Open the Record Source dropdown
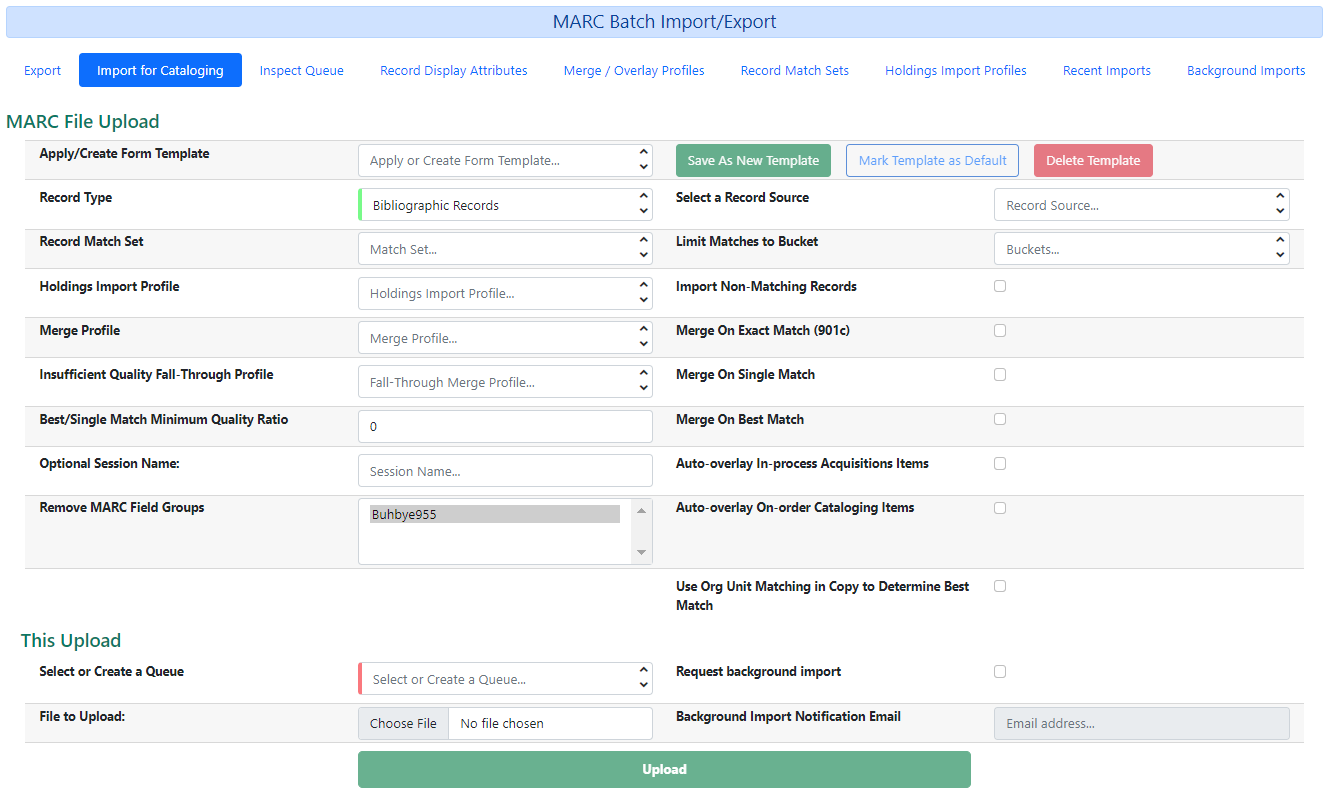This screenshot has height=799, width=1335. 1141,204
